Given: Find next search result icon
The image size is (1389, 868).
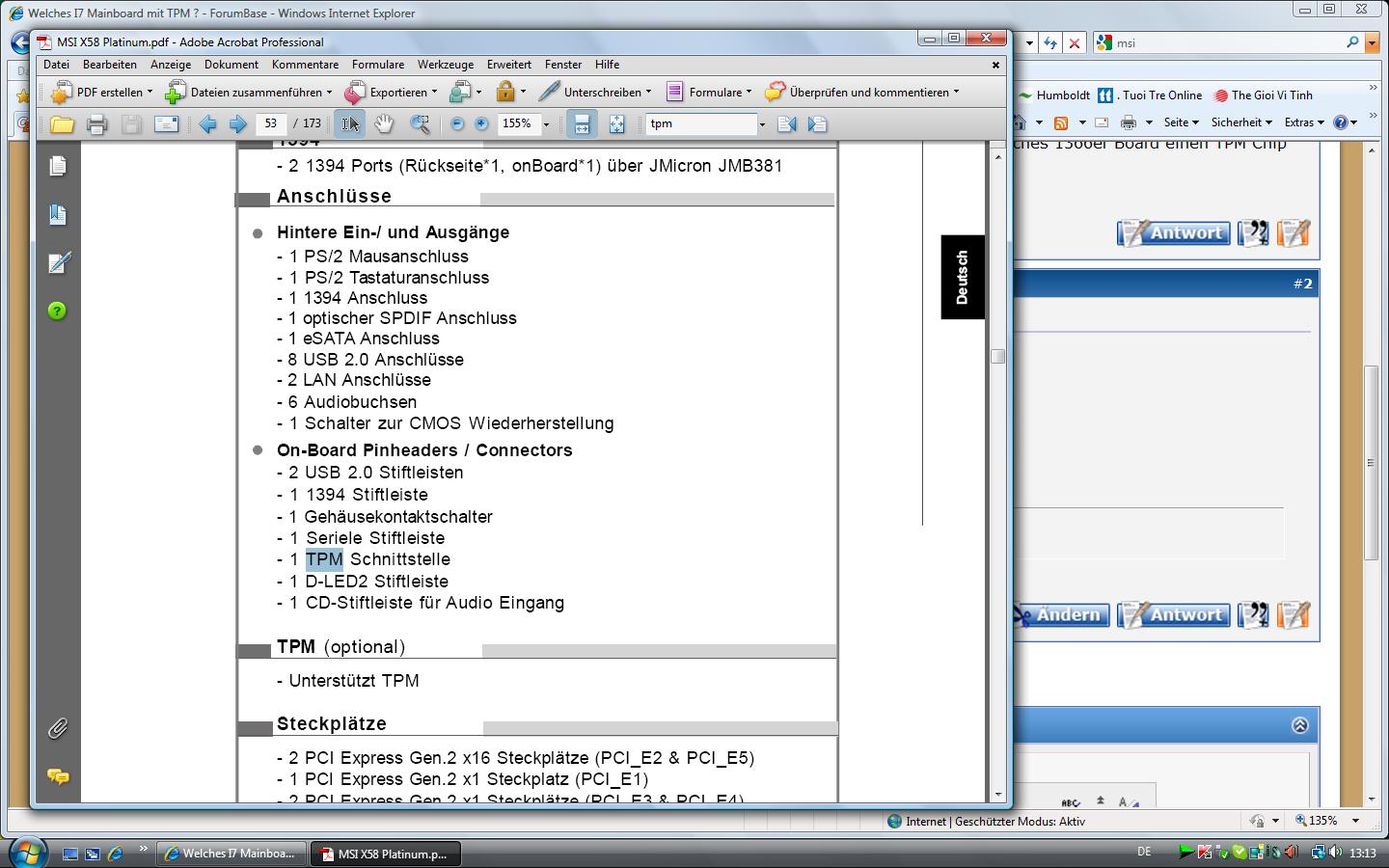Looking at the screenshot, I should pos(817,123).
